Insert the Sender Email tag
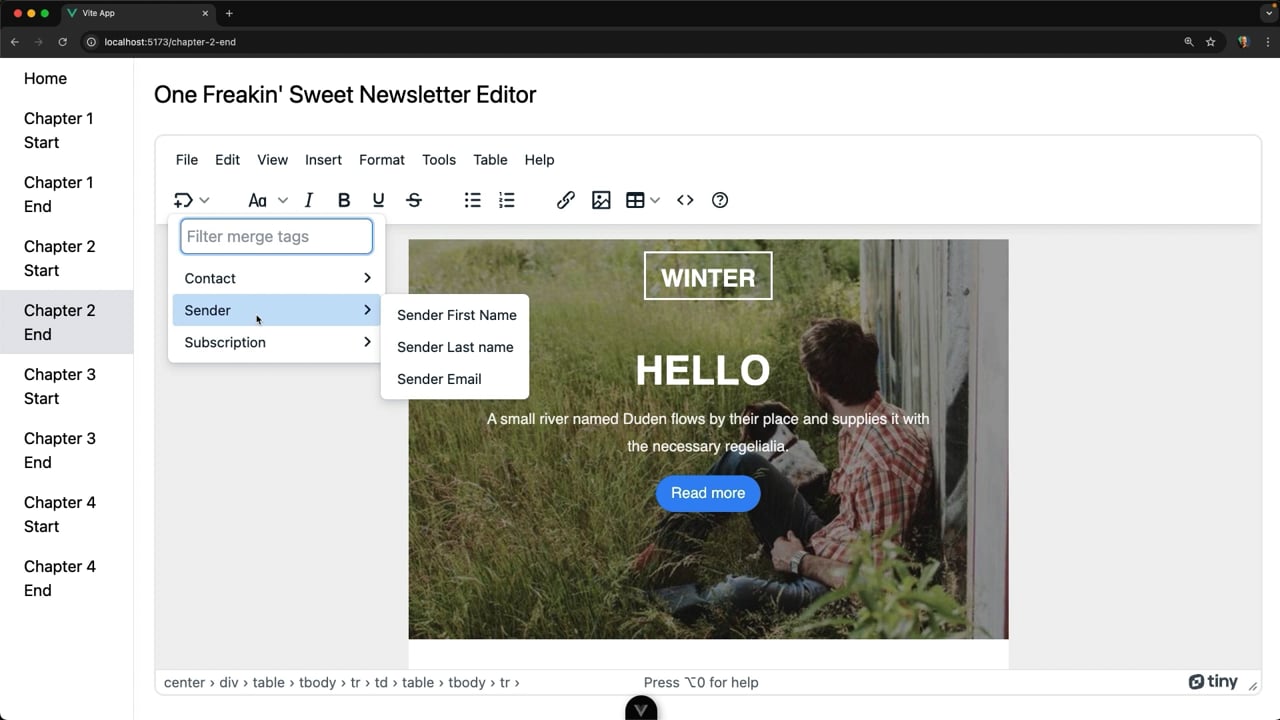Viewport: 1280px width, 720px height. [x=455, y=379]
